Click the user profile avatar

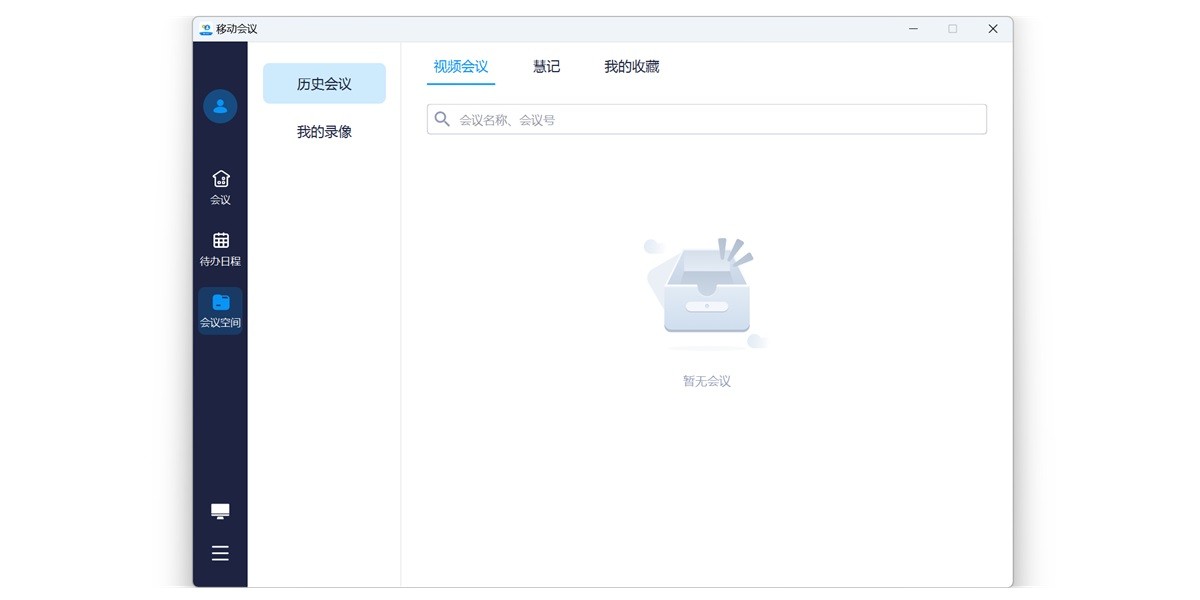220,106
